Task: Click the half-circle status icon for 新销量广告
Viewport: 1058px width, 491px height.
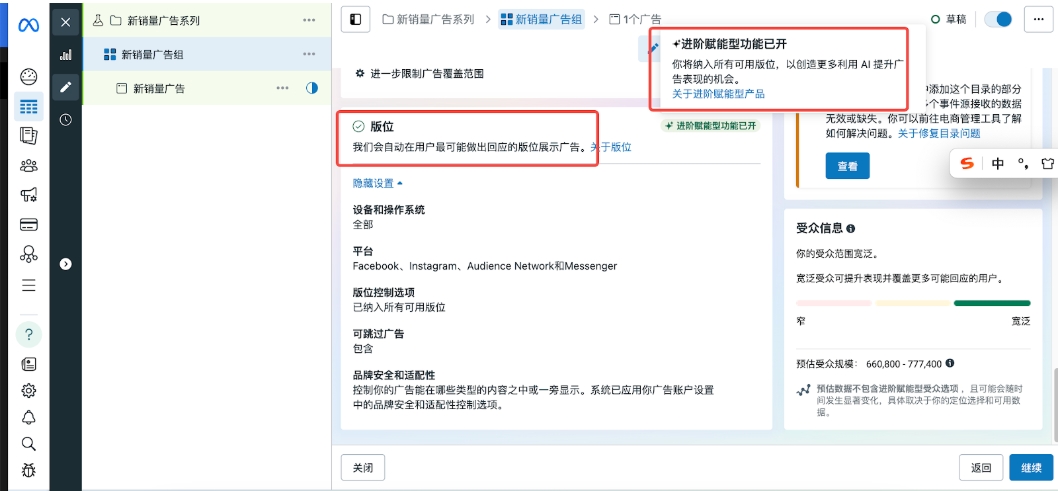Action: (312, 88)
